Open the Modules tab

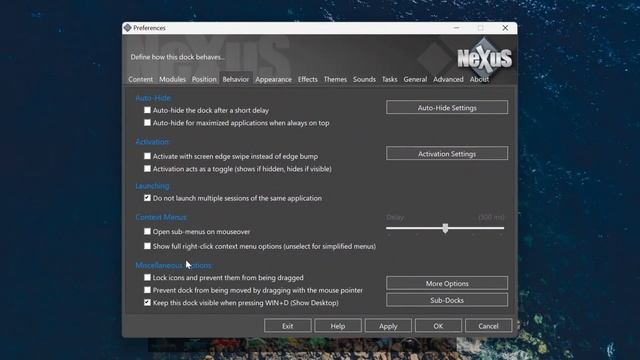pos(172,79)
